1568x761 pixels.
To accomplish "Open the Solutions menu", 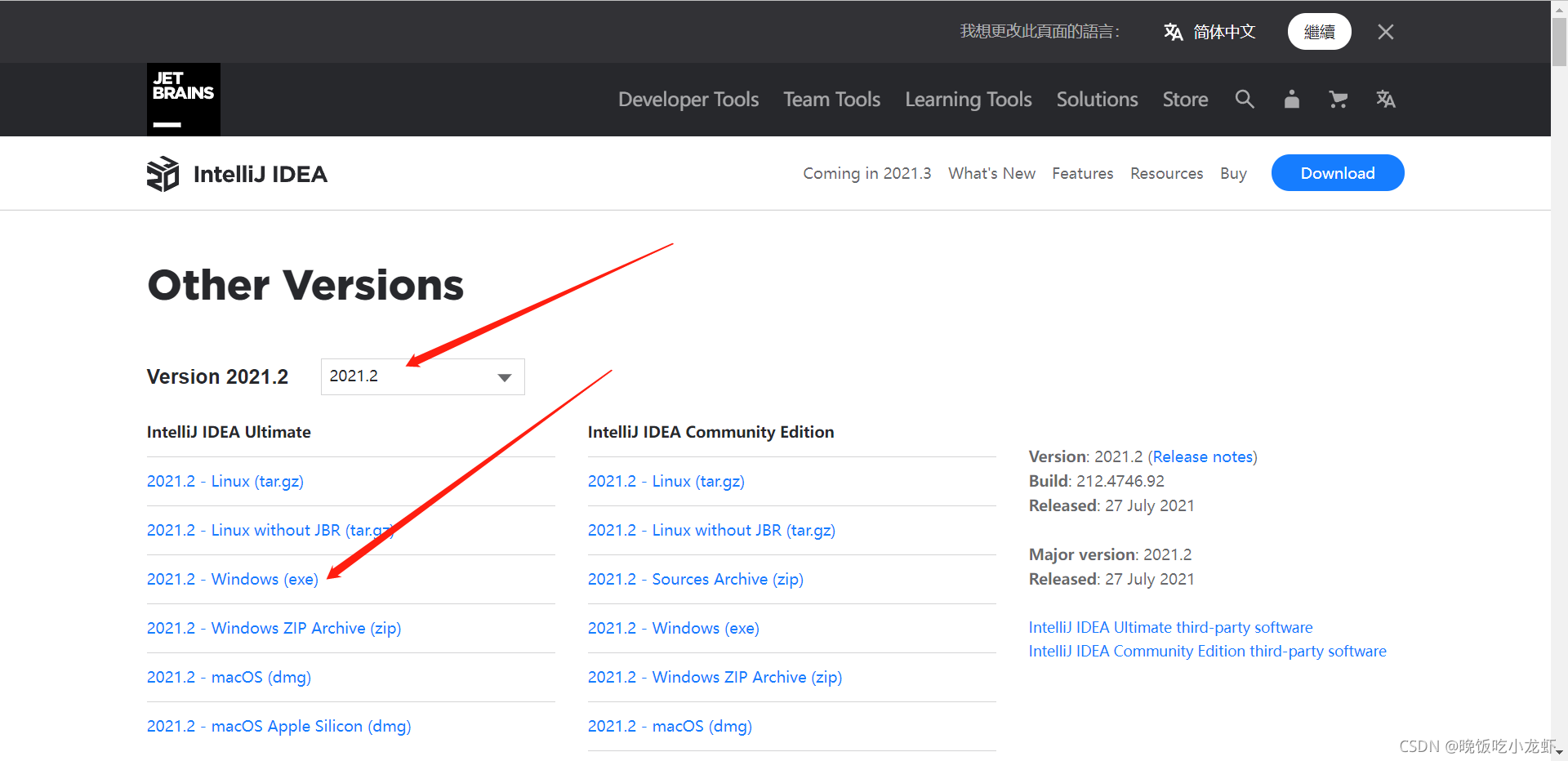I will click(1097, 100).
